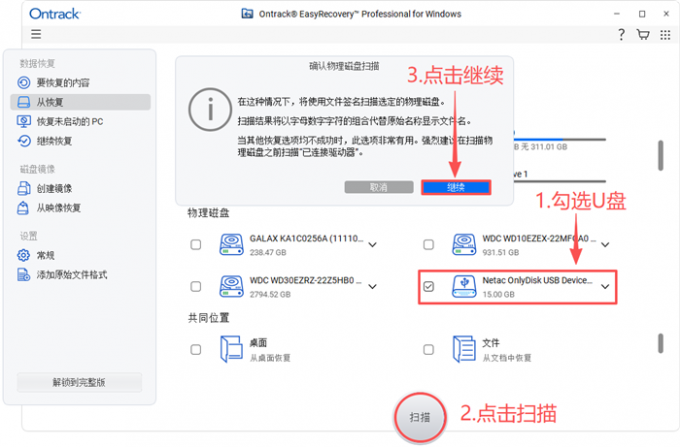Click the 继续 button in dialog
The height and width of the screenshot is (447, 680).
click(x=456, y=187)
